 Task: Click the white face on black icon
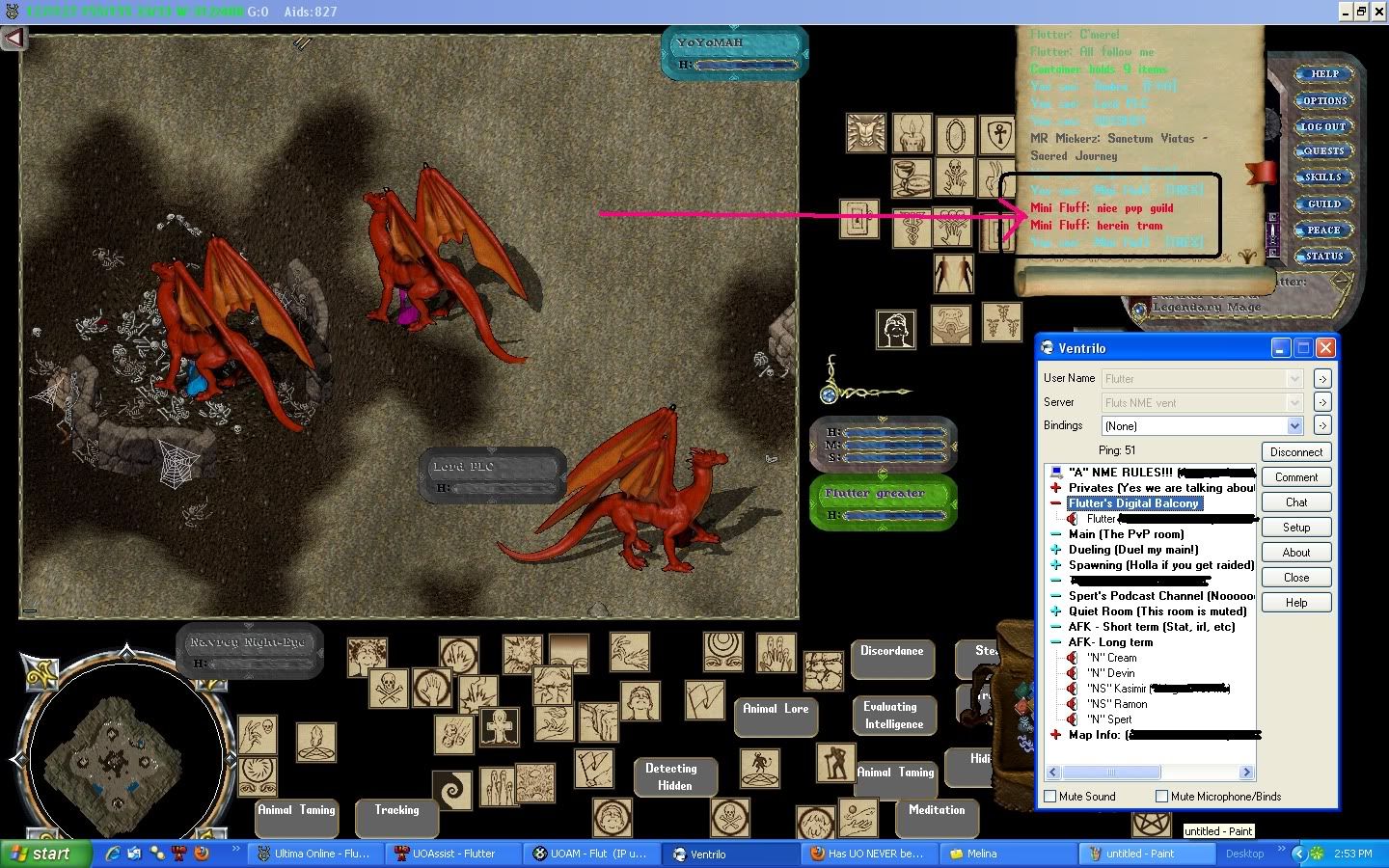click(x=895, y=329)
